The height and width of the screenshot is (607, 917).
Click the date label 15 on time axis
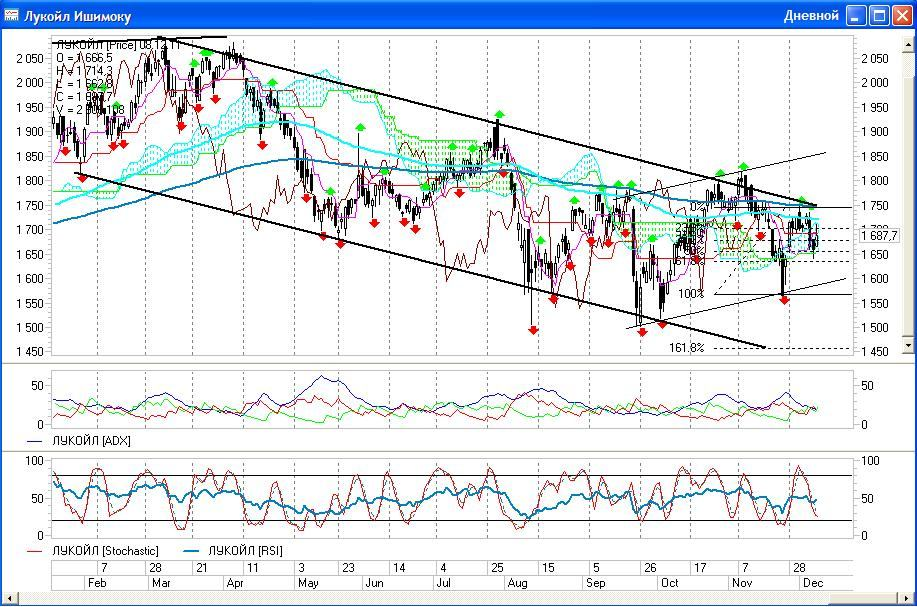(548, 568)
